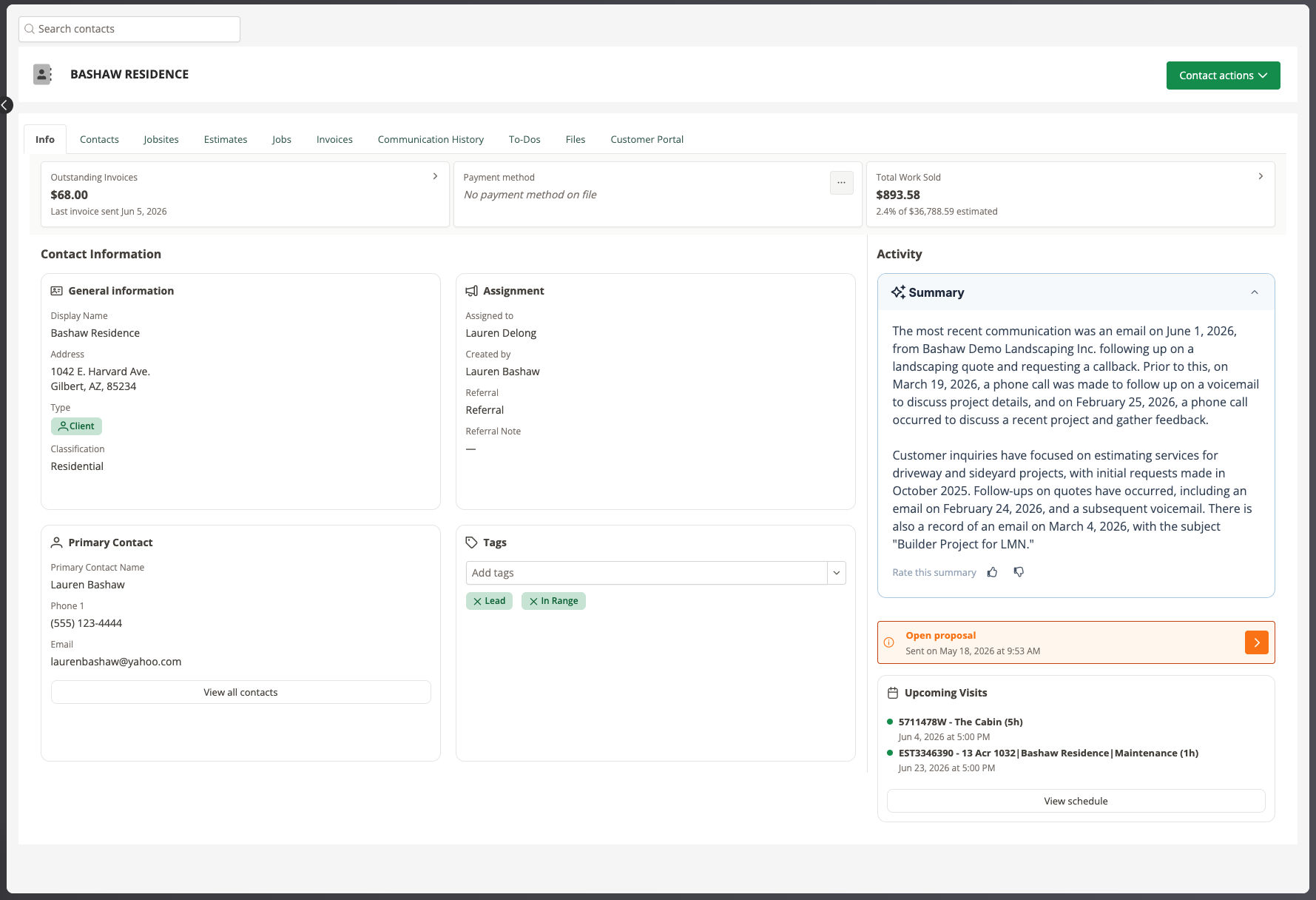Open the payment method ellipsis menu
The width and height of the screenshot is (1316, 900).
point(841,183)
